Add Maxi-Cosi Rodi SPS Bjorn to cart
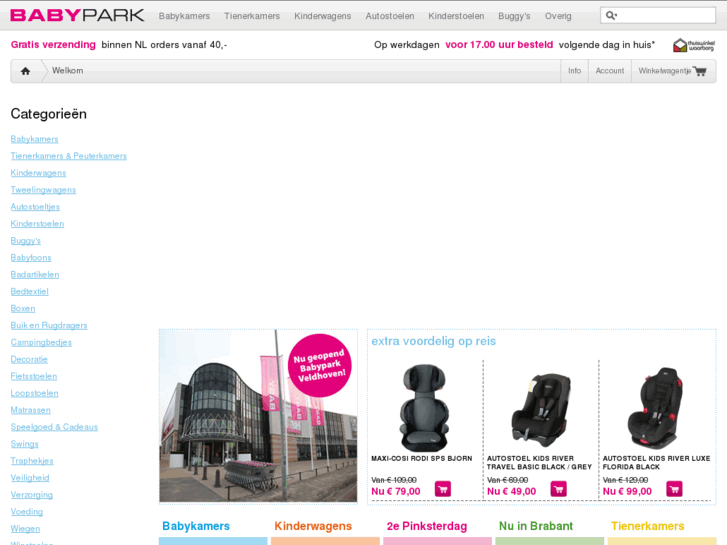 coord(443,489)
